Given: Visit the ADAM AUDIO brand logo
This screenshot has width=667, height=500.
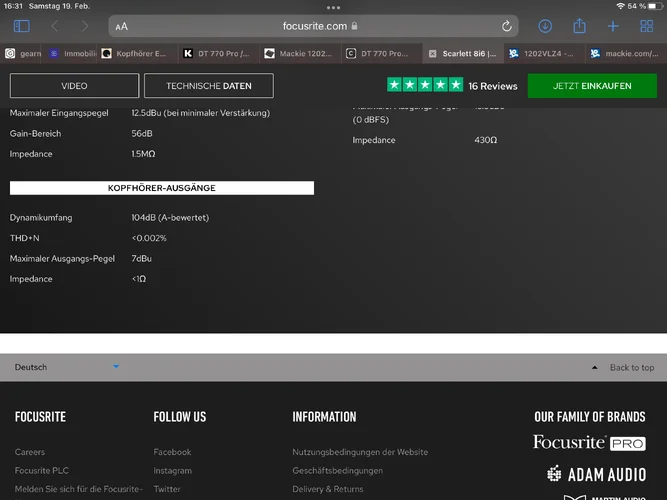Looking at the screenshot, I should (596, 474).
